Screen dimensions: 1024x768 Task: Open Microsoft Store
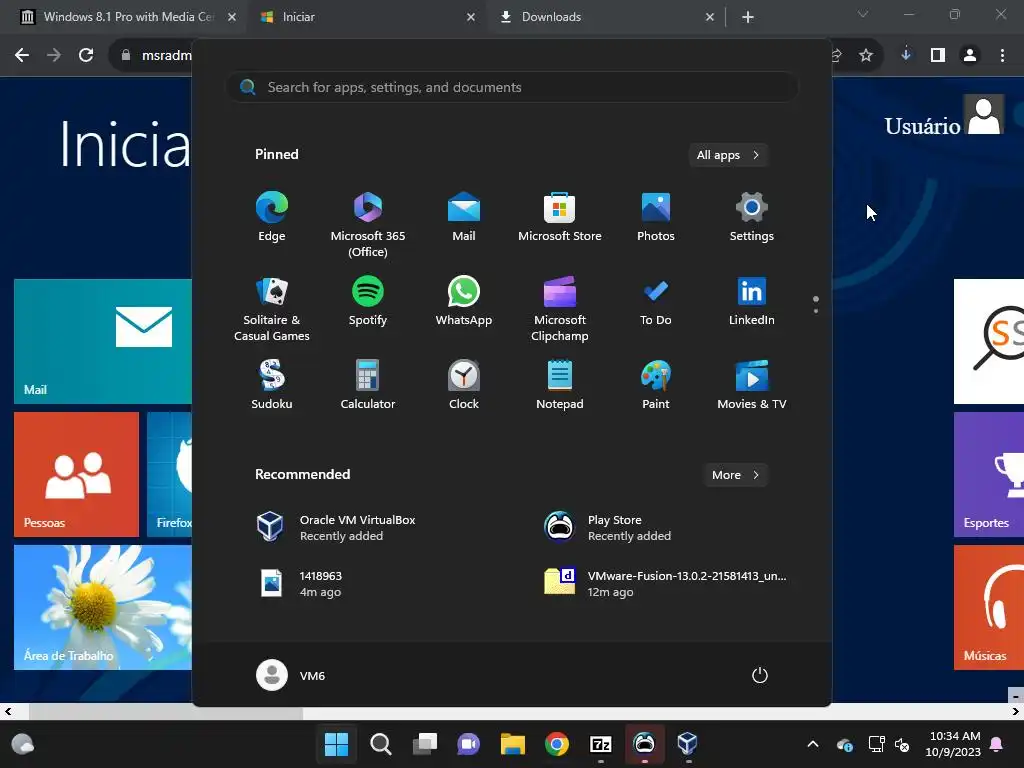point(560,217)
